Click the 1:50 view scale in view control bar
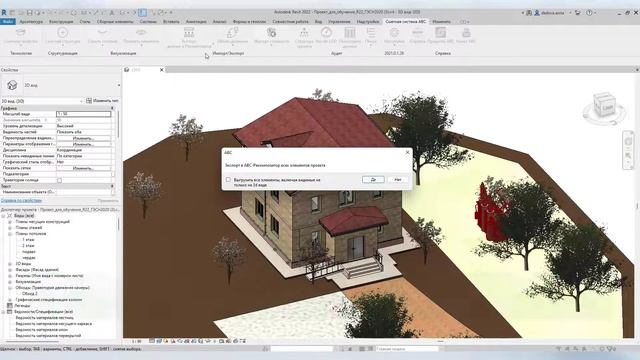Viewport: 640px width, 360px height. (x=136, y=341)
